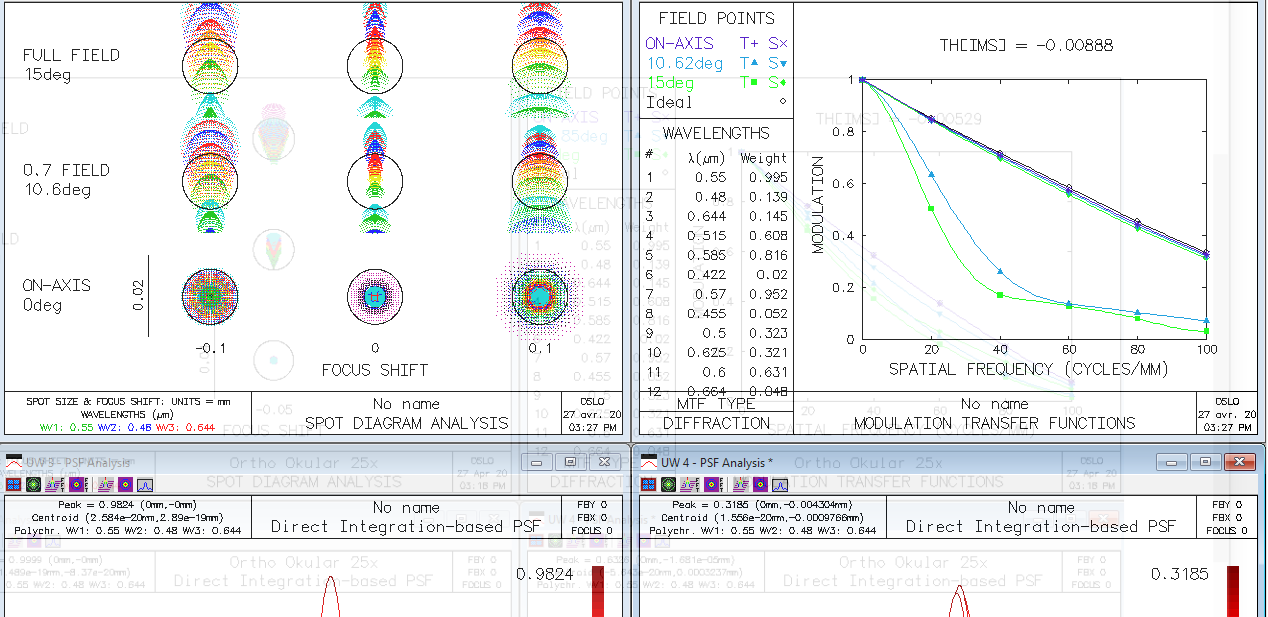Select the line spread curve icon in UW 3
The image size is (1268, 617).
145,484
